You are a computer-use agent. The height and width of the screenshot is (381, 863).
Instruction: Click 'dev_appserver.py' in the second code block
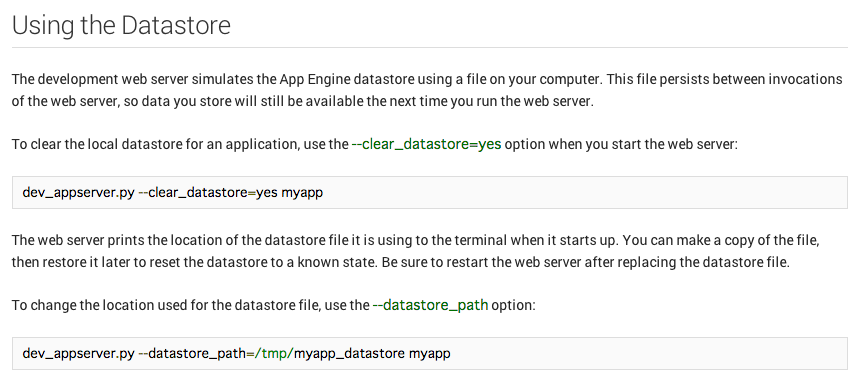pyautogui.click(x=78, y=353)
